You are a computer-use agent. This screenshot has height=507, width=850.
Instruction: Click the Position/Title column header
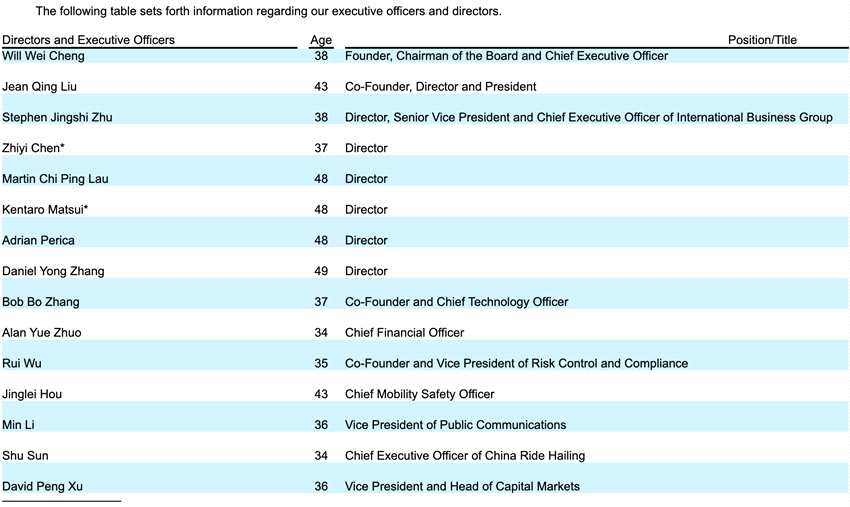click(x=762, y=40)
